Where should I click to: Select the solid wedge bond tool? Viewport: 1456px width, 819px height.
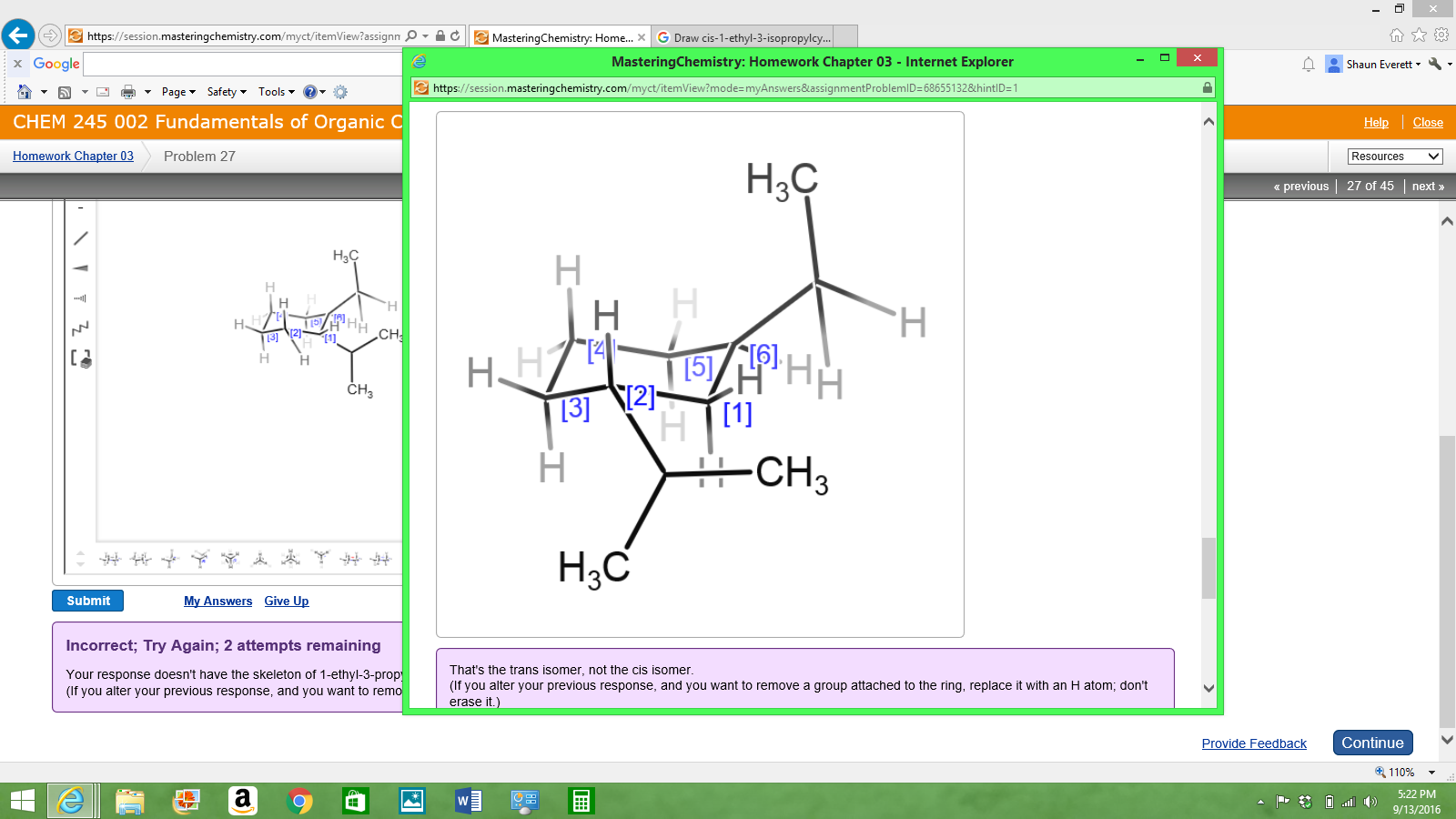click(81, 268)
